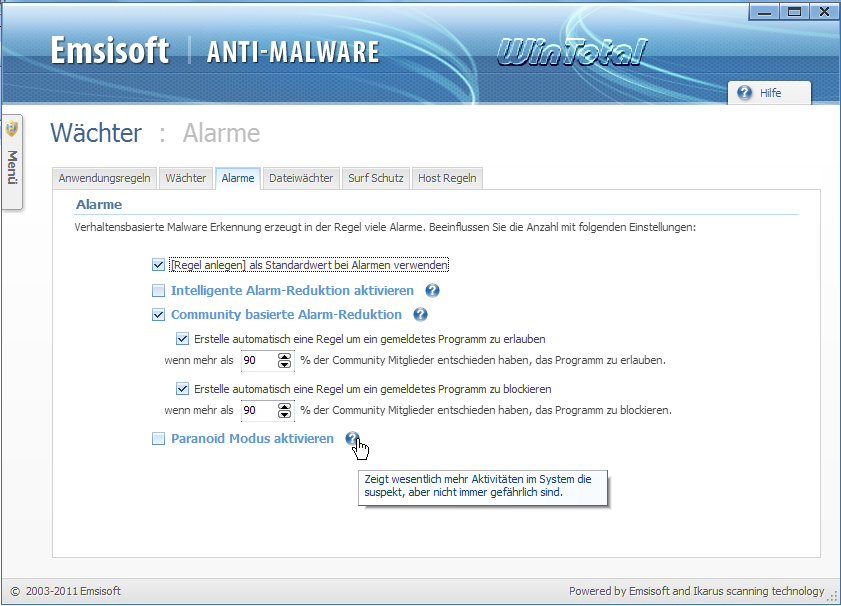The width and height of the screenshot is (841, 606).
Task: Click the resize grip in status bar
Action: coord(833,596)
